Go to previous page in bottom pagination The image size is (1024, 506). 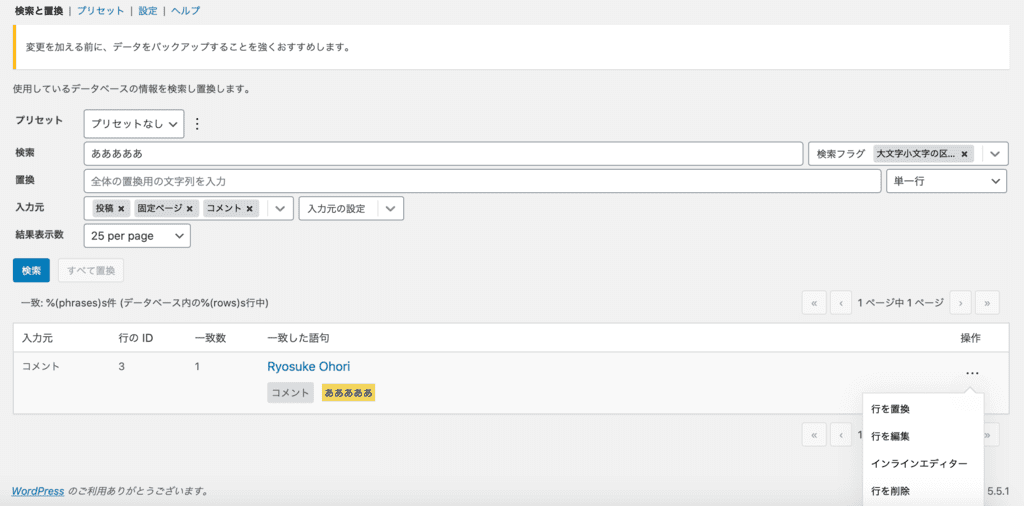coord(842,435)
